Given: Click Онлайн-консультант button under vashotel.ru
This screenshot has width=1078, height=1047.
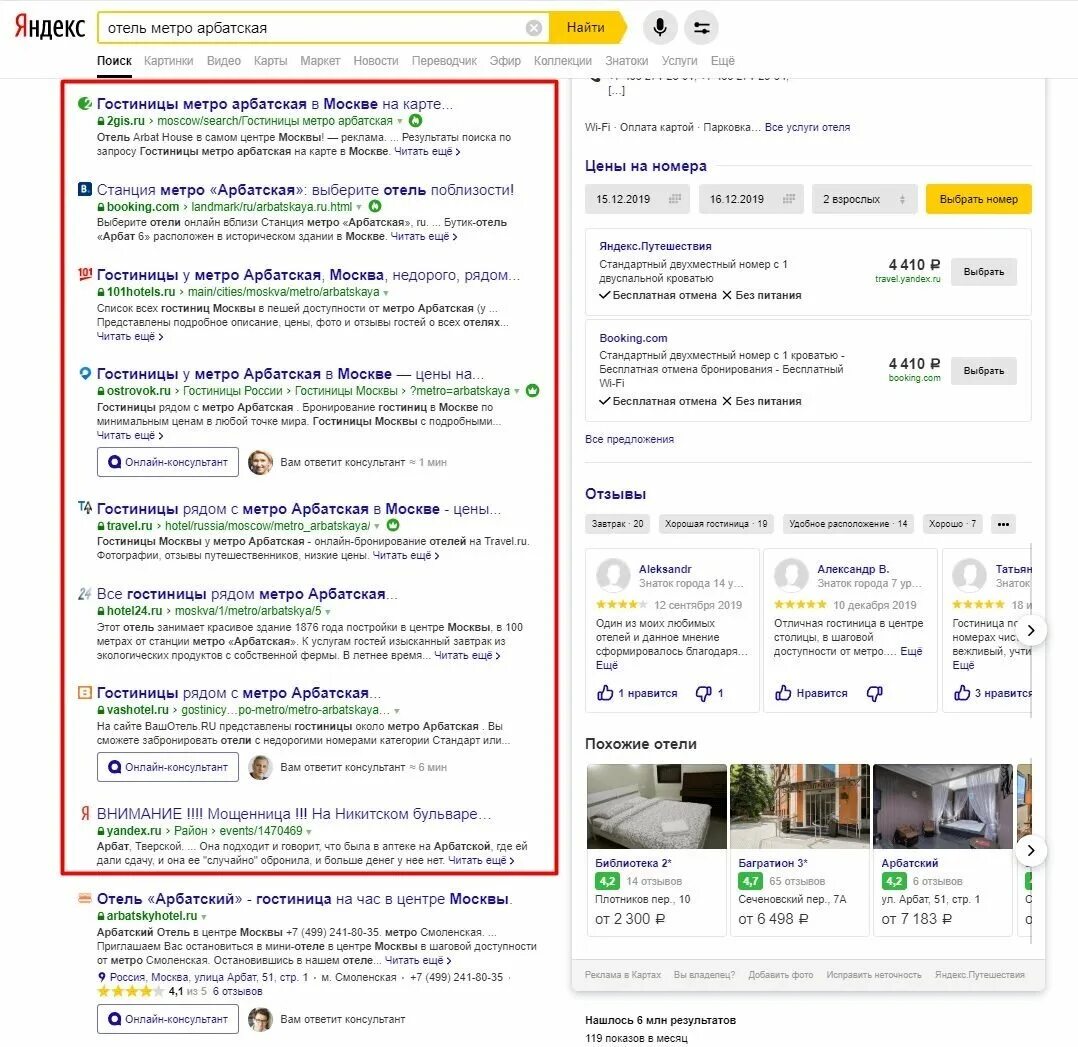Looking at the screenshot, I should pyautogui.click(x=168, y=767).
